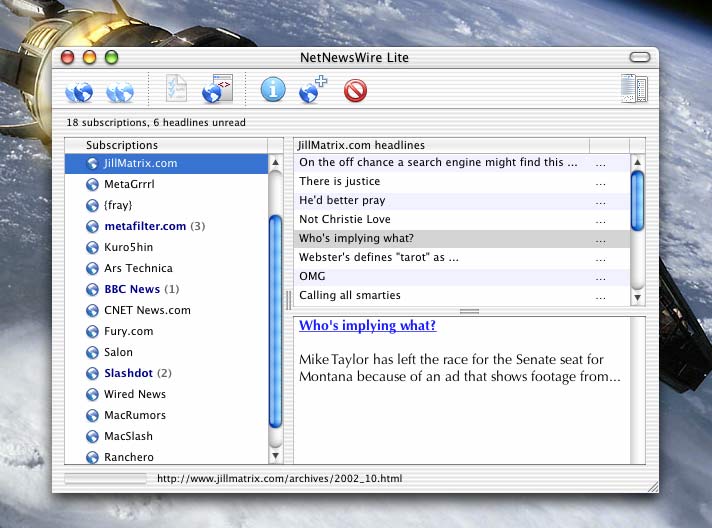Image resolution: width=712 pixels, height=528 pixels.
Task: Click the globe icon beside Wired News
Action: [92, 394]
